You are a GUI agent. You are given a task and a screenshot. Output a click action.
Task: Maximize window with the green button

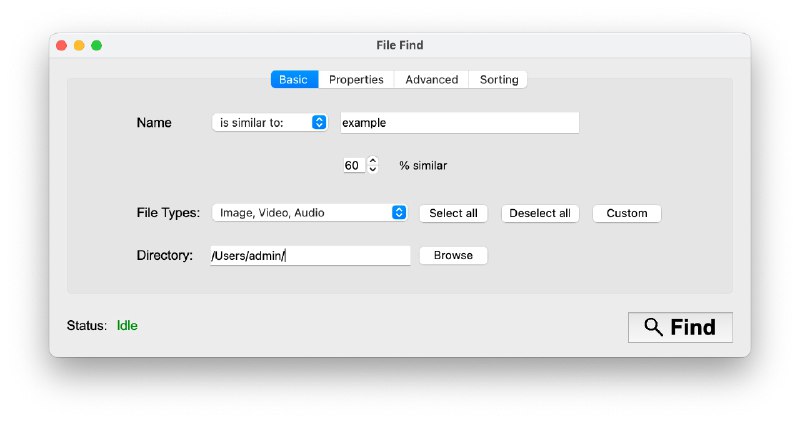[97, 45]
